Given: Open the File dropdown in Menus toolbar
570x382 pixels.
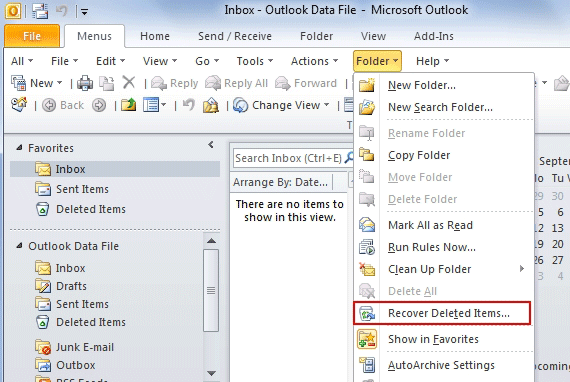Looking at the screenshot, I should 64,61.
